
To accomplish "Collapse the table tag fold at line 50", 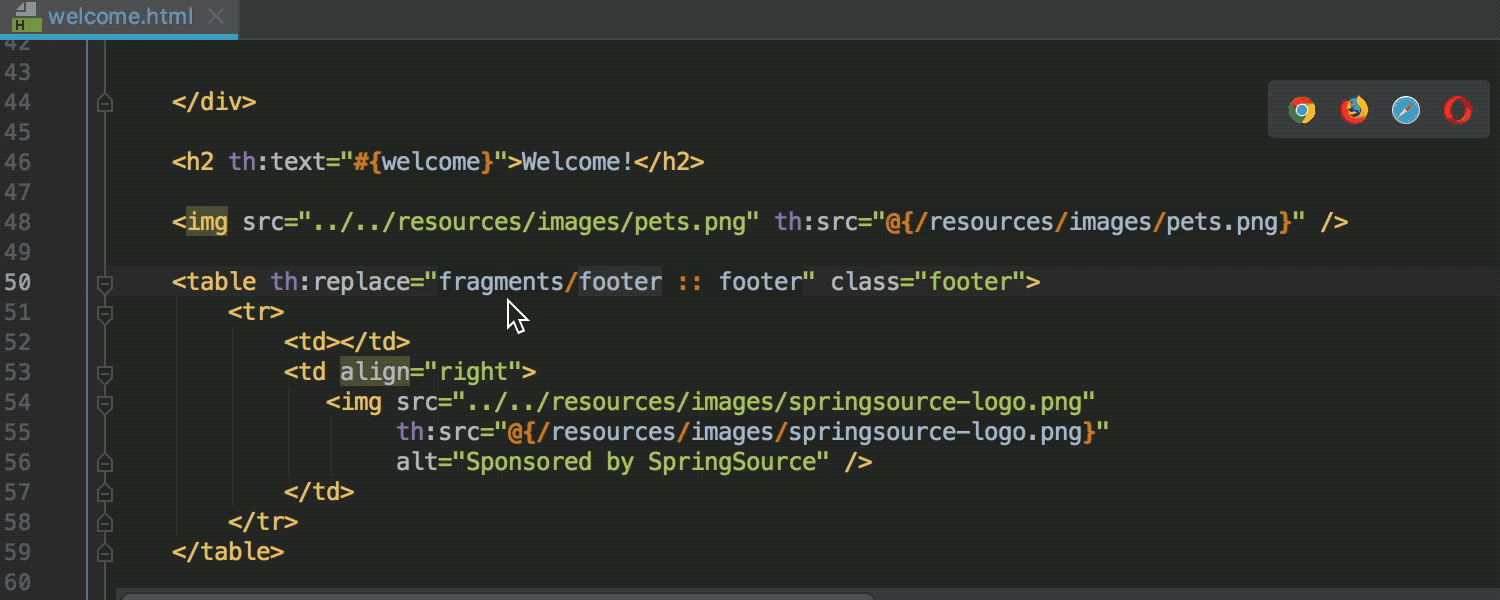I will [x=104, y=283].
